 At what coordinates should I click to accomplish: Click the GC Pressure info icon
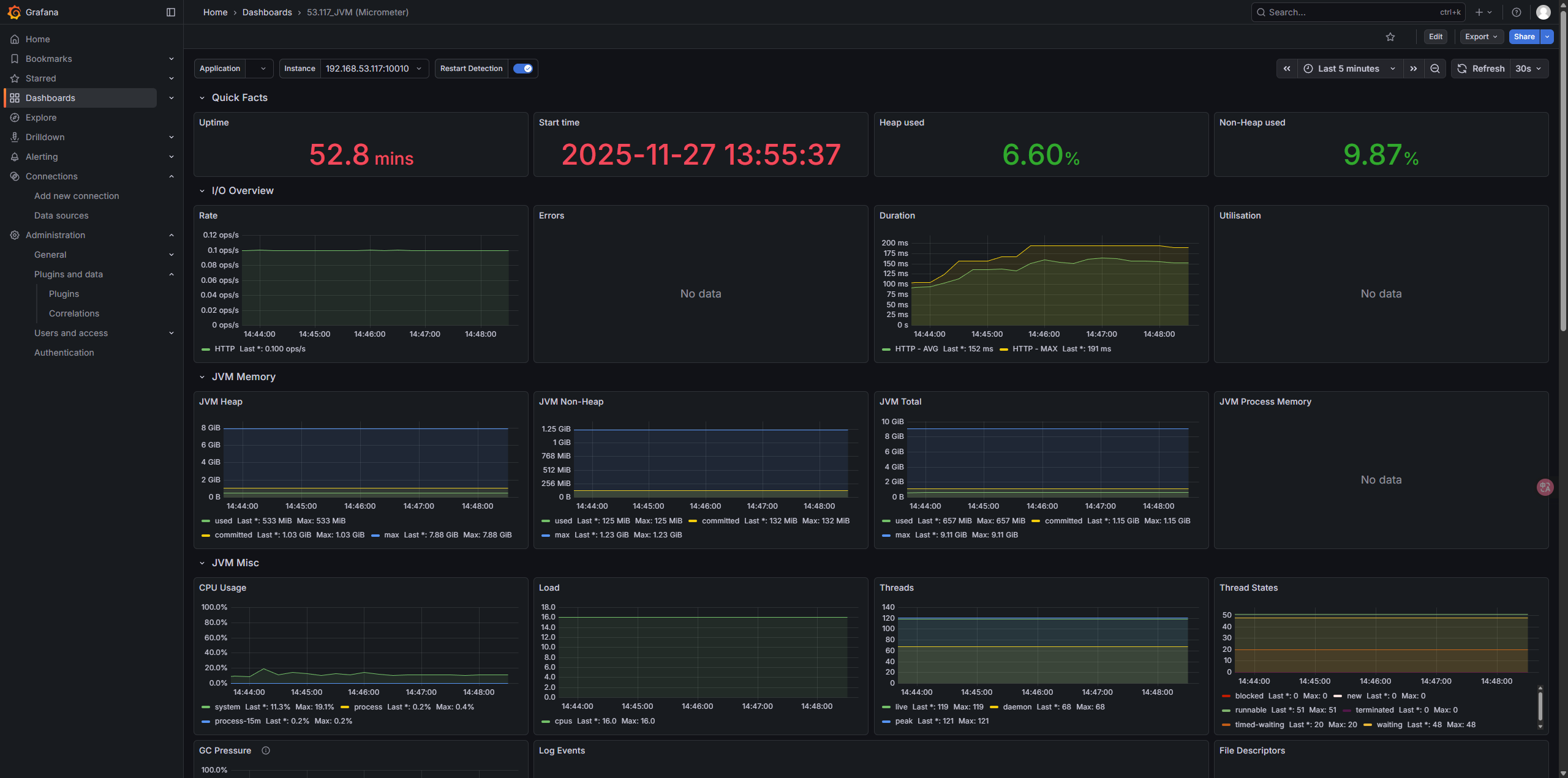coord(266,750)
